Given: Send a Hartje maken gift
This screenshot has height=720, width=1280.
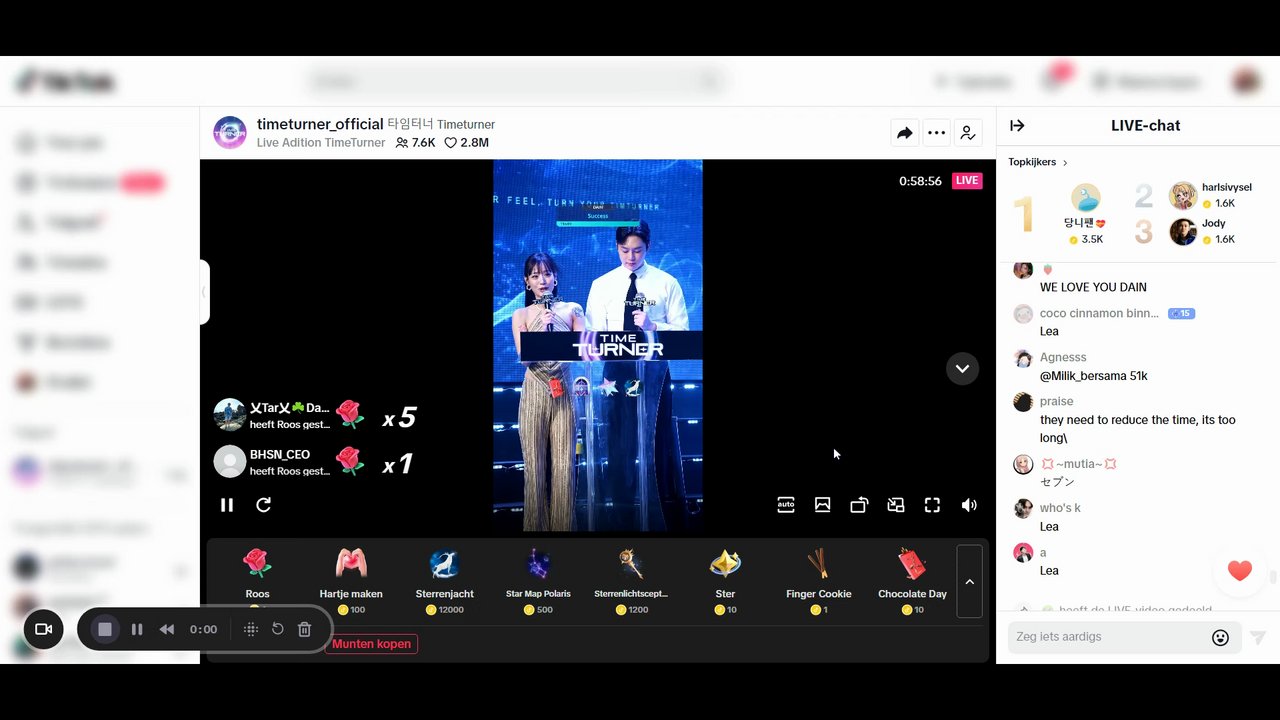Looking at the screenshot, I should 351,579.
